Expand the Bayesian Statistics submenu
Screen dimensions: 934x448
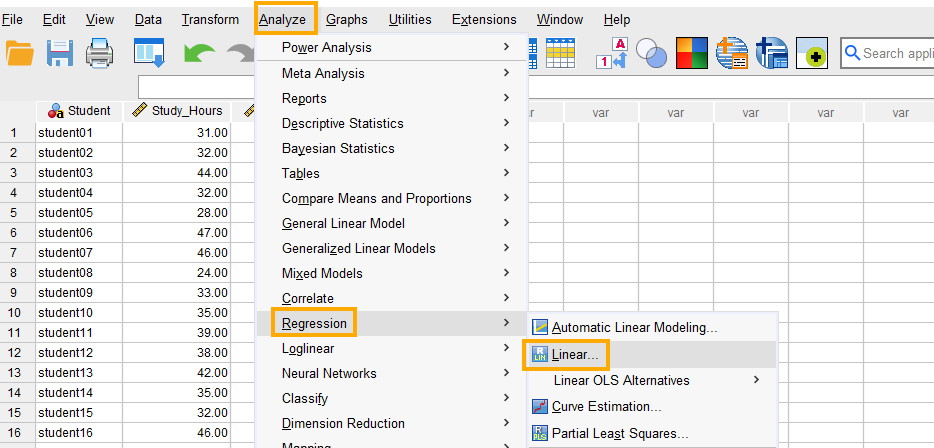point(392,148)
